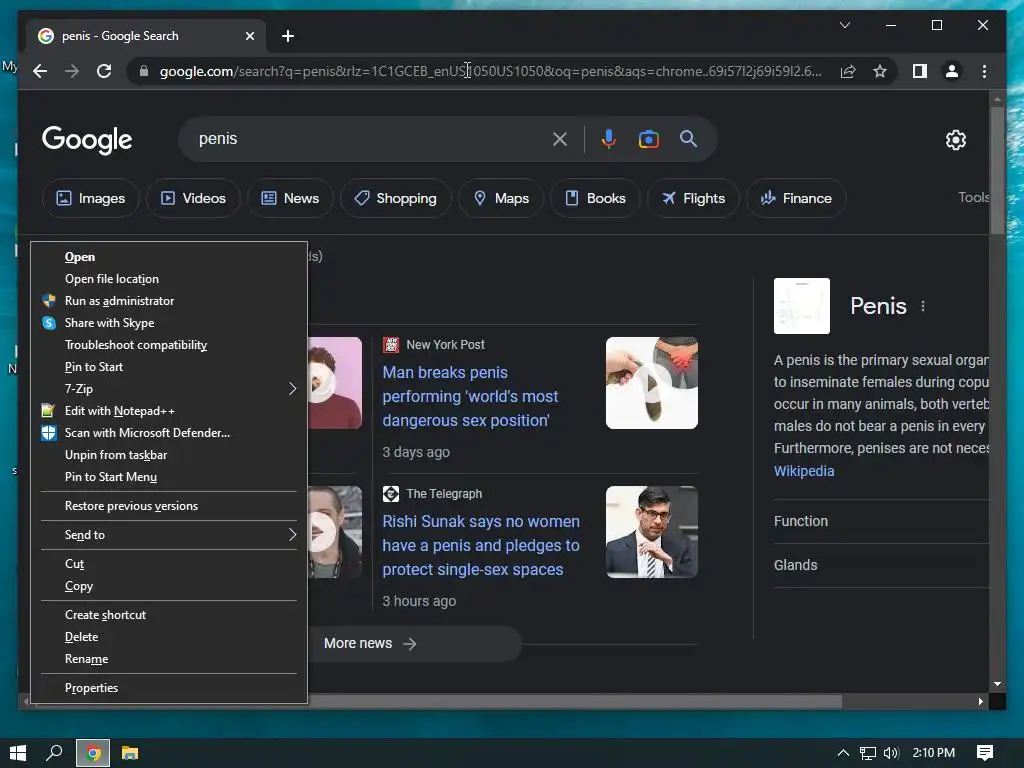
Task: Click the Windows Start button
Action: click(18, 753)
